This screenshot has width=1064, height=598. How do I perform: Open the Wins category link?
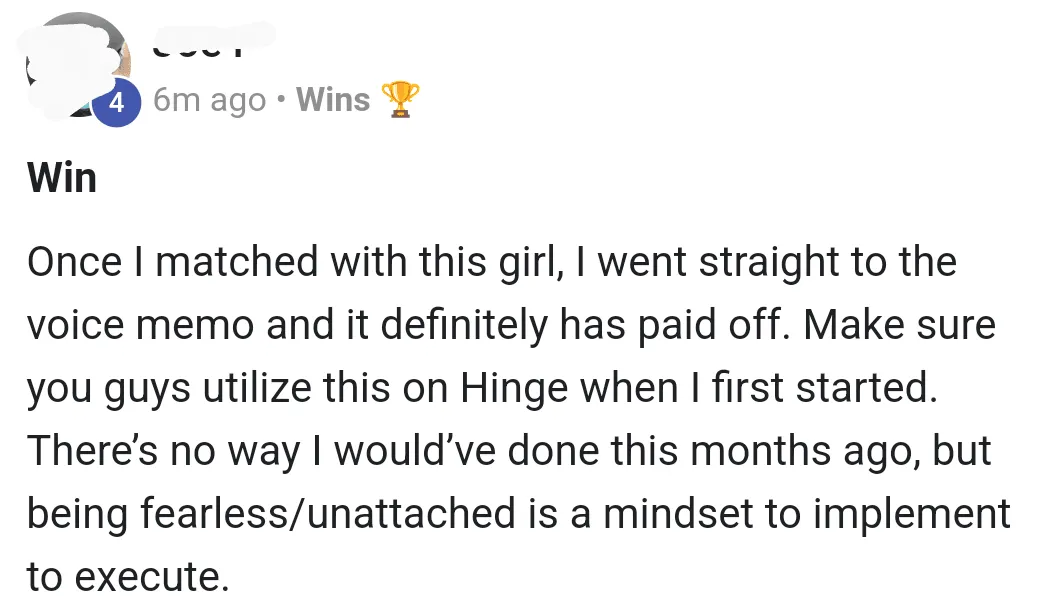[x=333, y=99]
